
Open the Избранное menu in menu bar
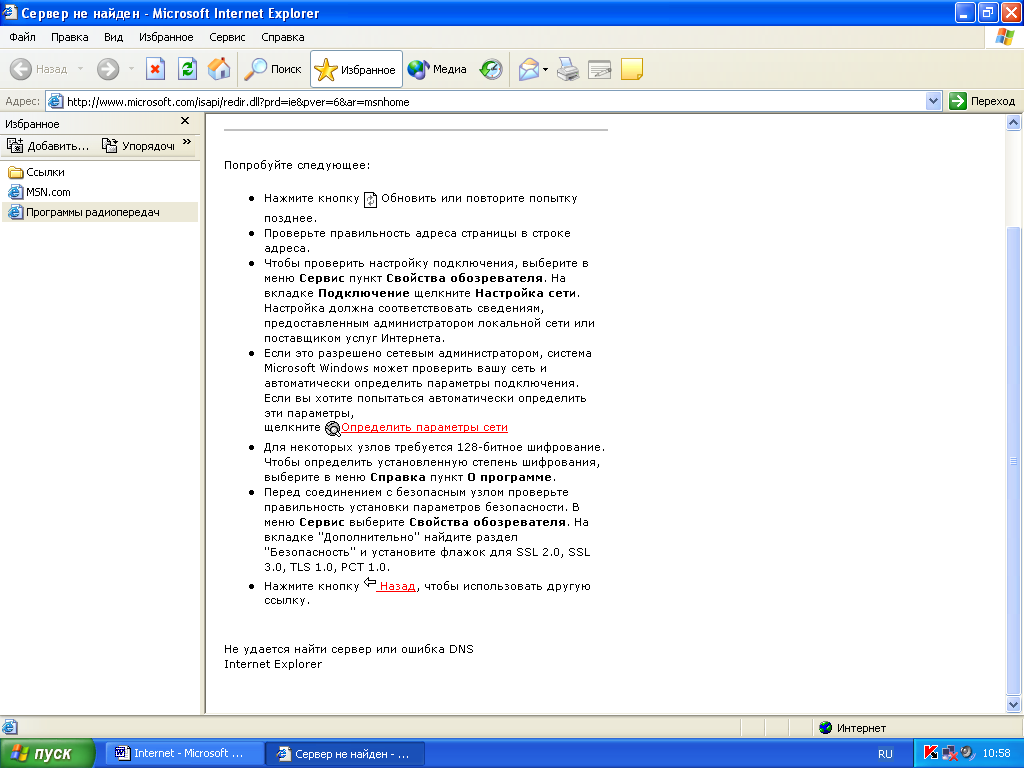tap(166, 37)
